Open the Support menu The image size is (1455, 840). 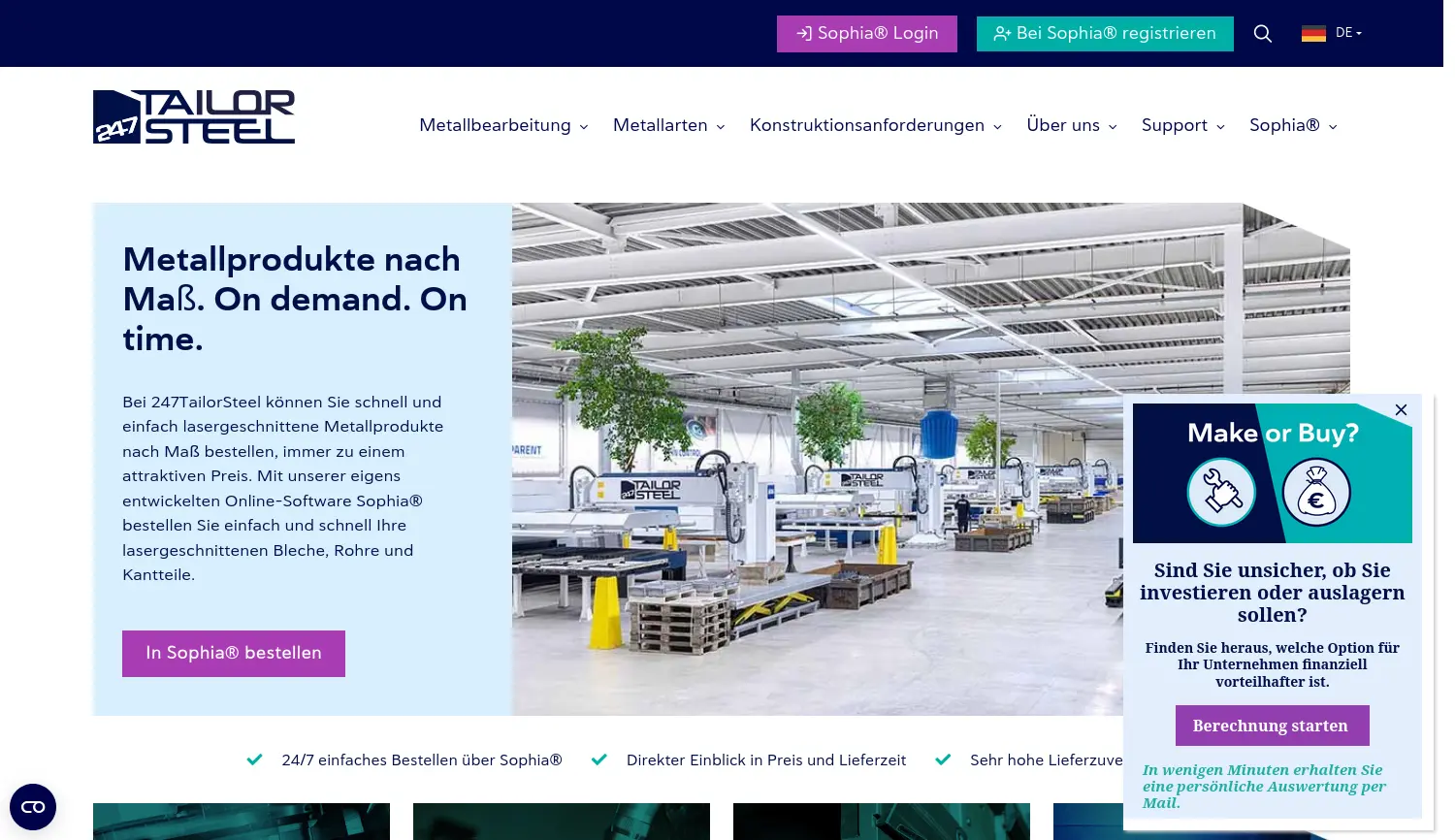click(x=1175, y=125)
